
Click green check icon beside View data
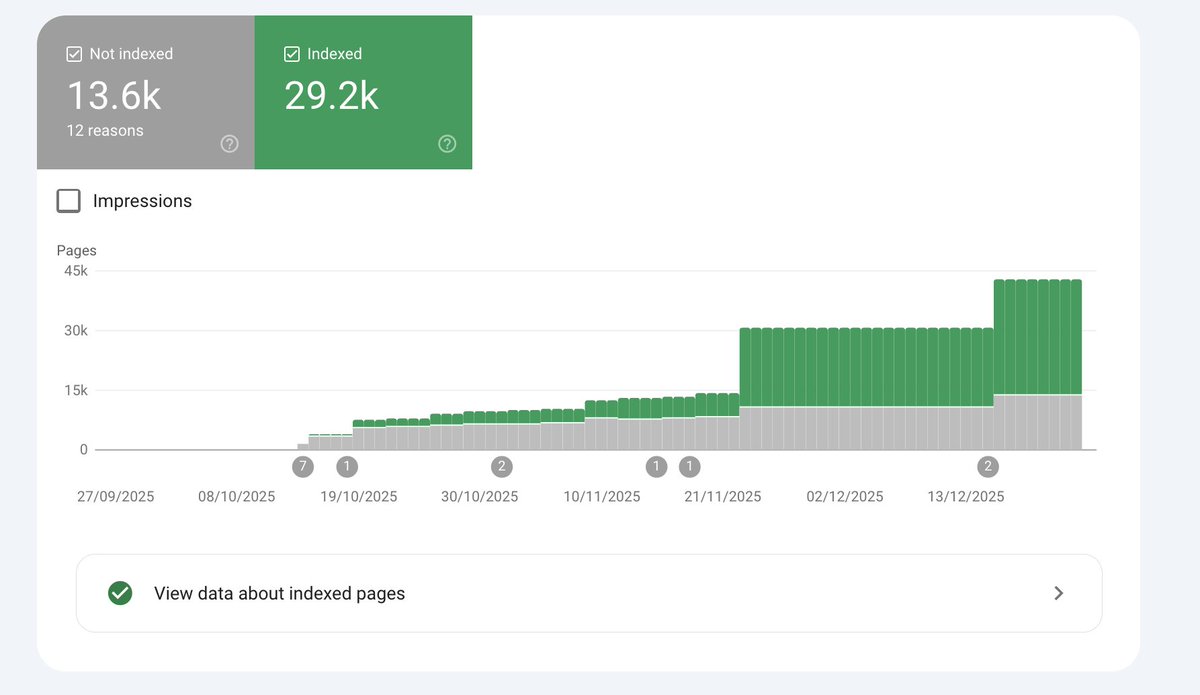tap(120, 593)
